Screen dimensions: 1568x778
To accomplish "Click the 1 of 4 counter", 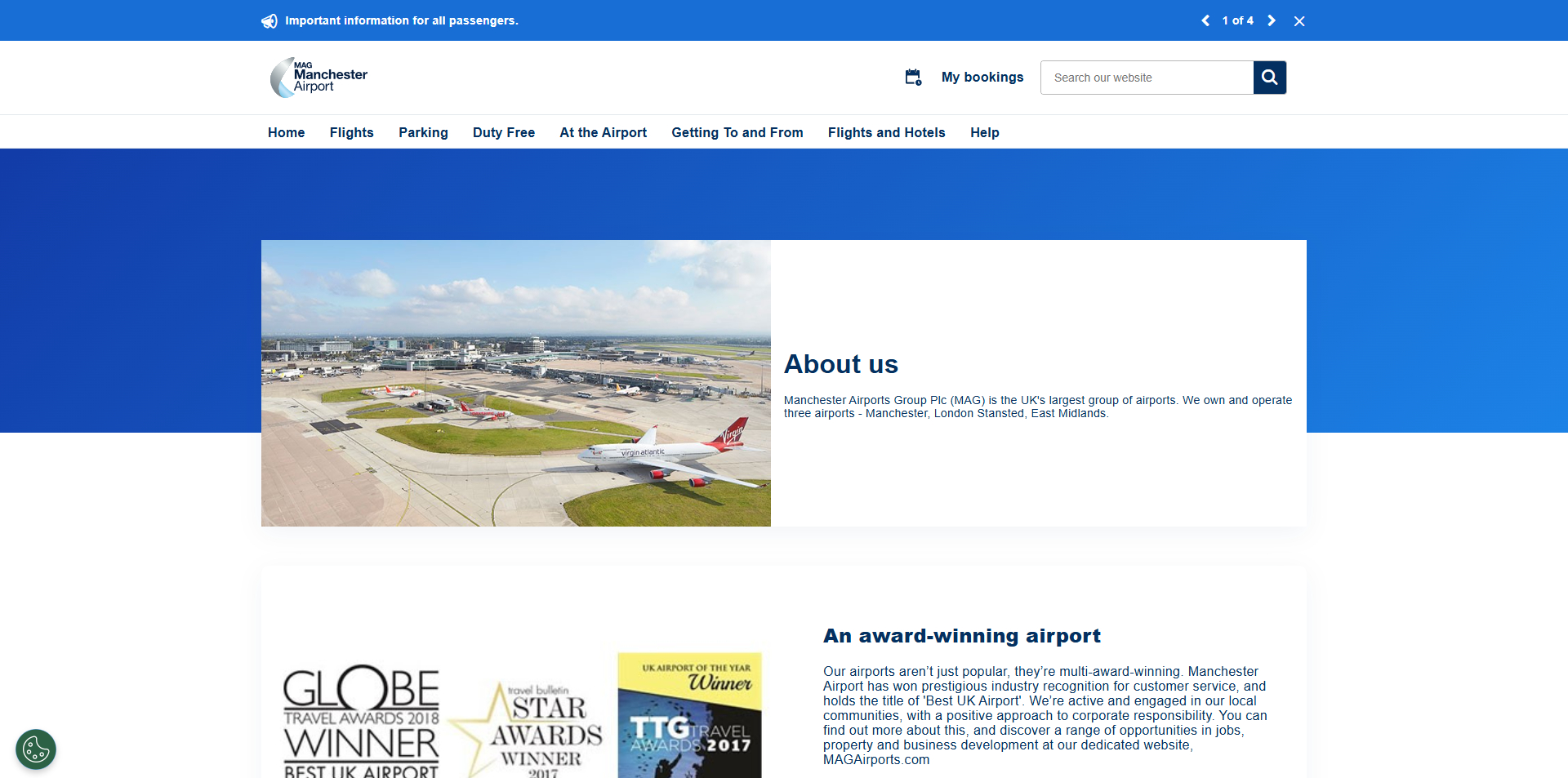I will (x=1238, y=20).
